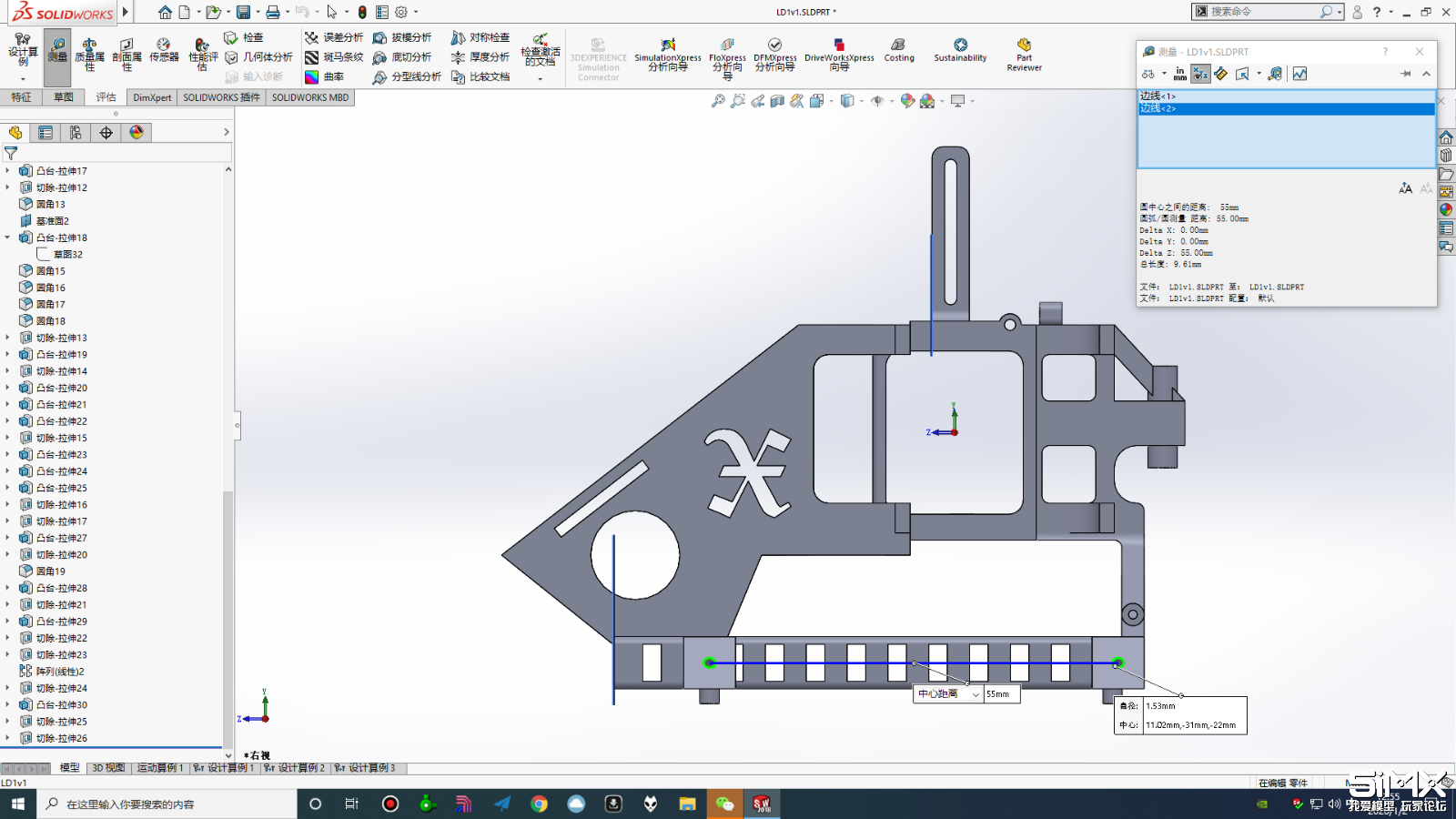The image size is (1456, 819).
Task: Switch to 运动算例 1 bottom tab
Action: [x=160, y=768]
